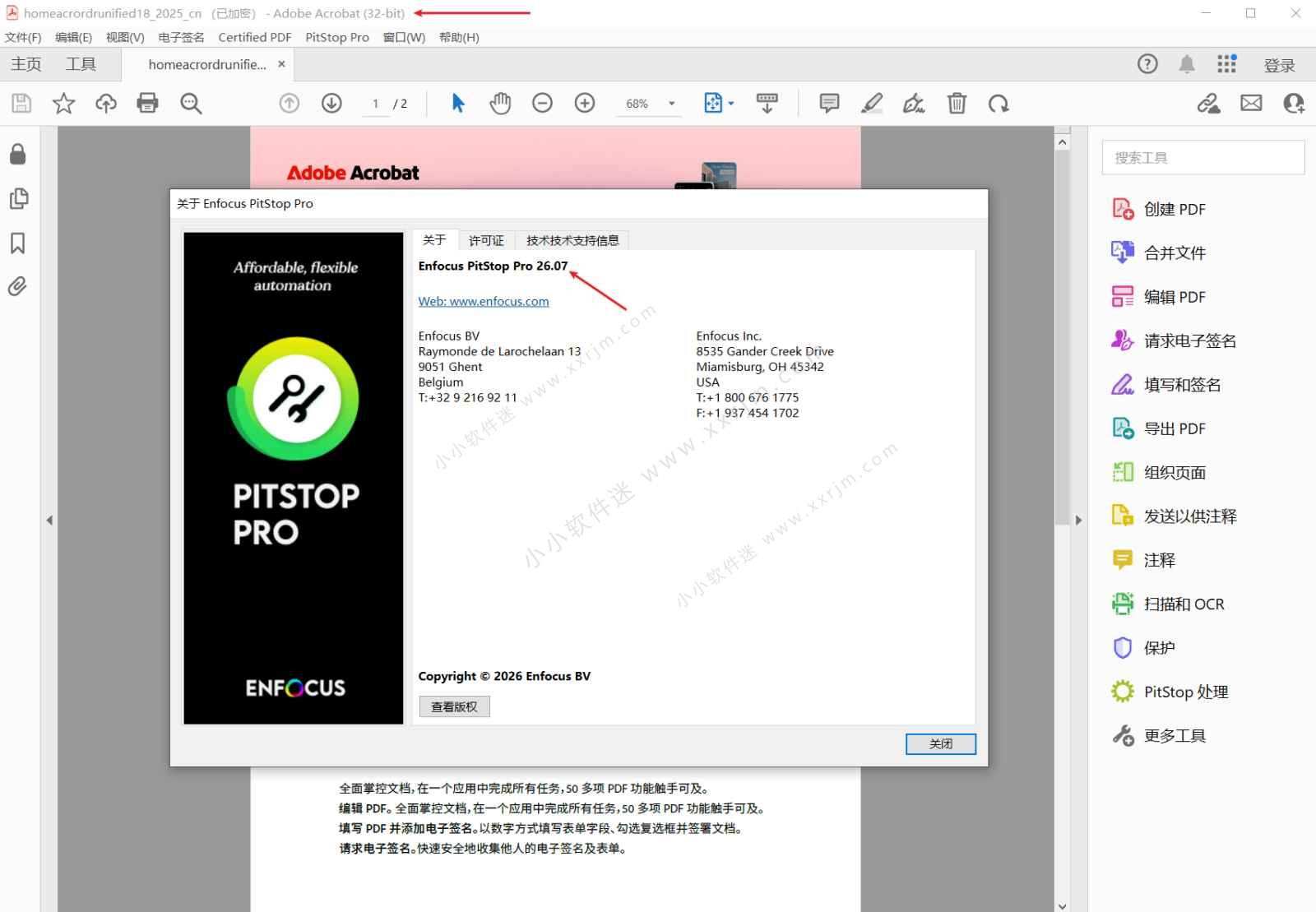Open the 导出 PDF tool
The height and width of the screenshot is (912, 1316).
(1159, 428)
